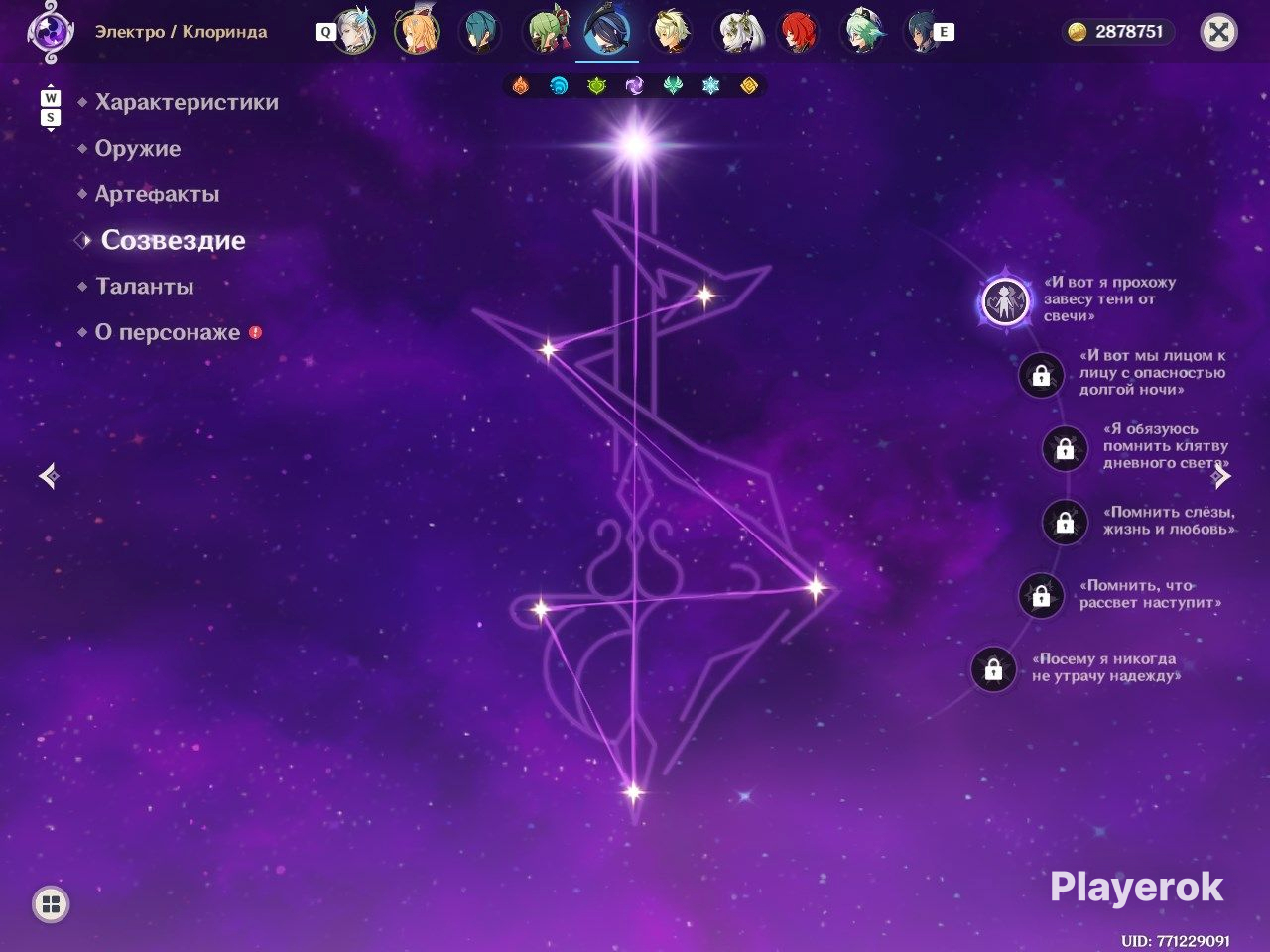
Task: Open locked constellation «Помнить слёзы, жизнь и любовь»
Action: [x=1065, y=522]
